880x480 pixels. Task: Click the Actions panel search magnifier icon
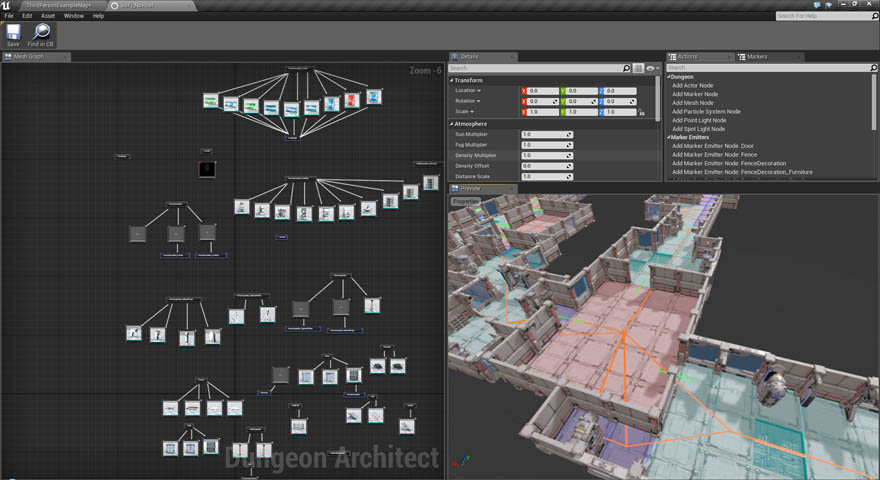pyautogui.click(x=873, y=68)
